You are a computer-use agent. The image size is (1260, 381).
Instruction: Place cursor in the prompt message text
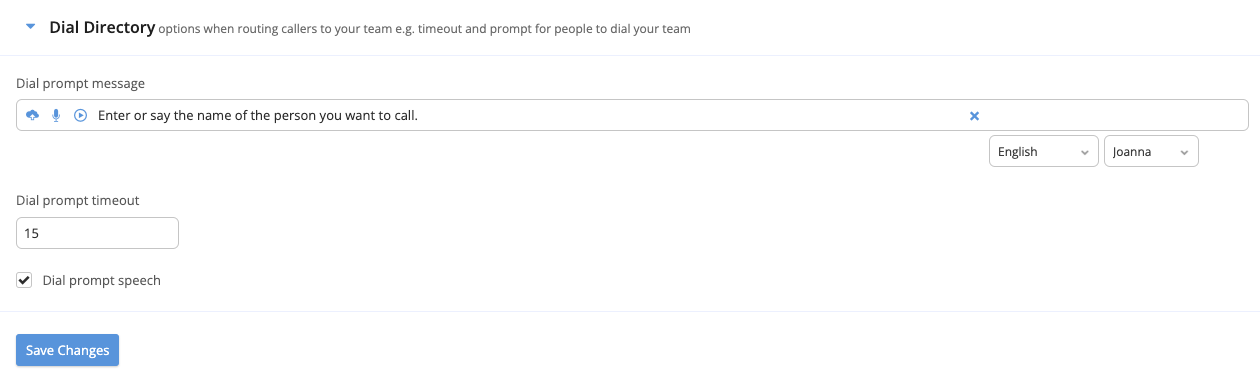[257, 116]
